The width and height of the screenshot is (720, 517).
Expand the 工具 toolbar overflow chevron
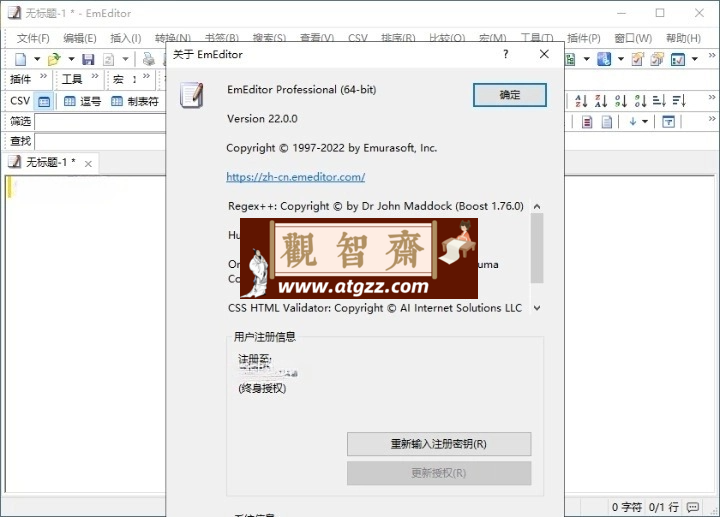point(95,76)
